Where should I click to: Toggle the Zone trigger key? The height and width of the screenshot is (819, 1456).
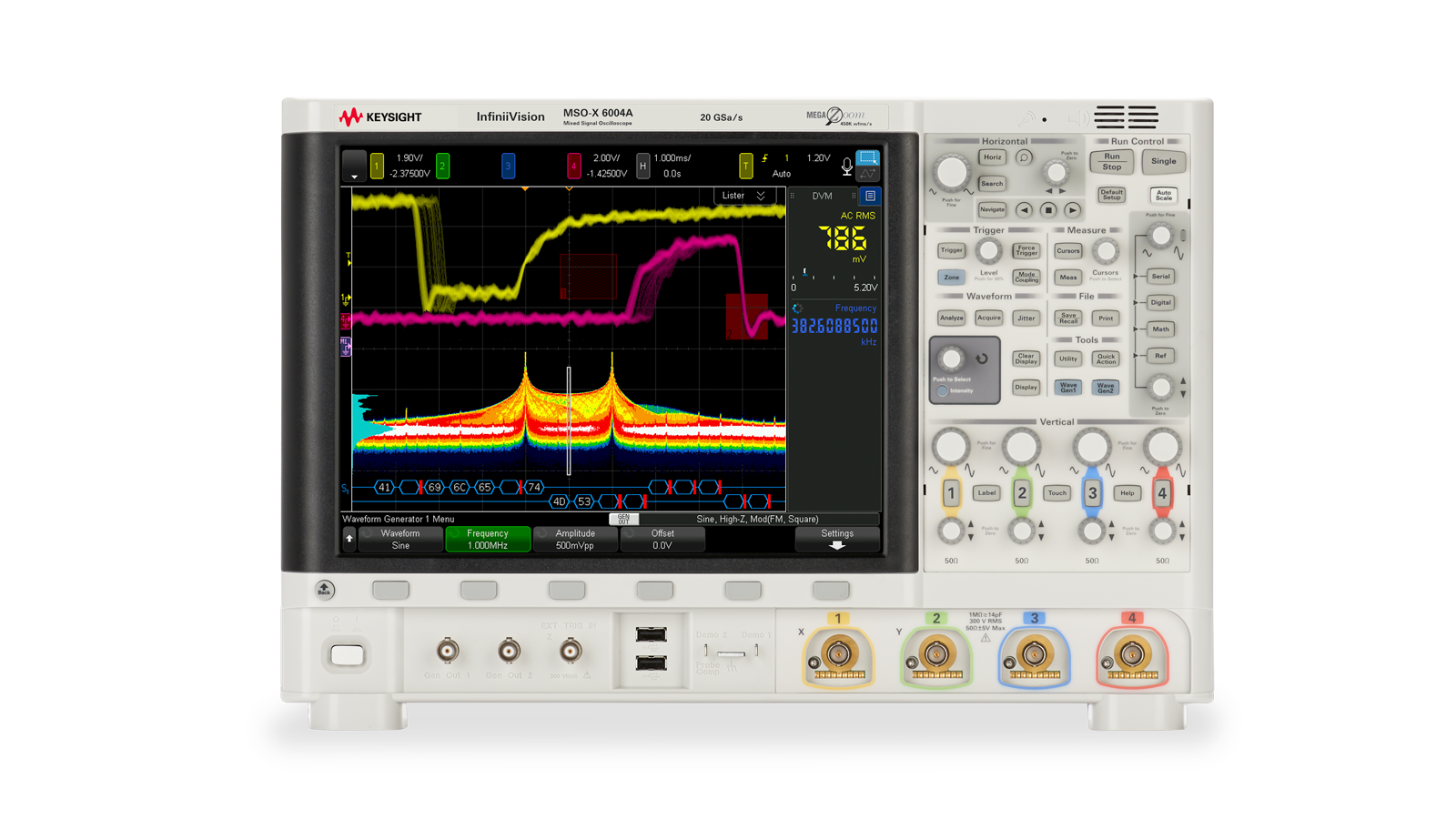(x=951, y=278)
